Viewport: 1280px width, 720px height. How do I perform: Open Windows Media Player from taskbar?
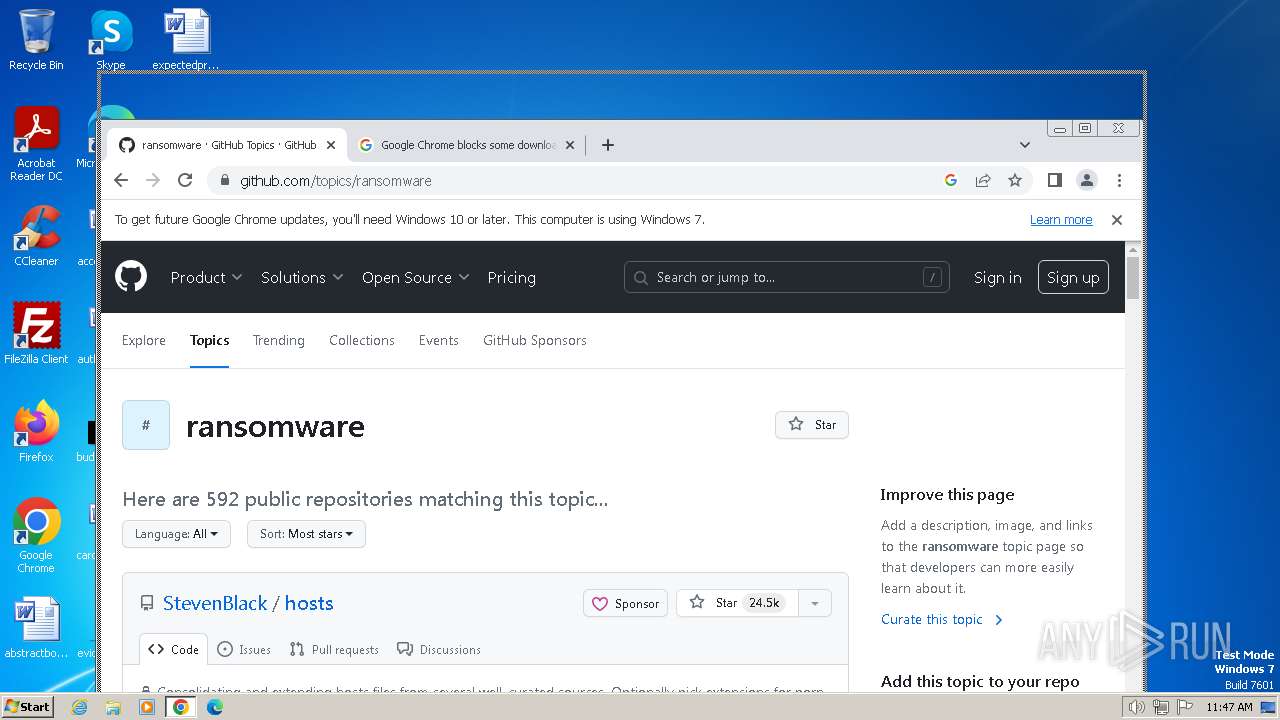147,707
